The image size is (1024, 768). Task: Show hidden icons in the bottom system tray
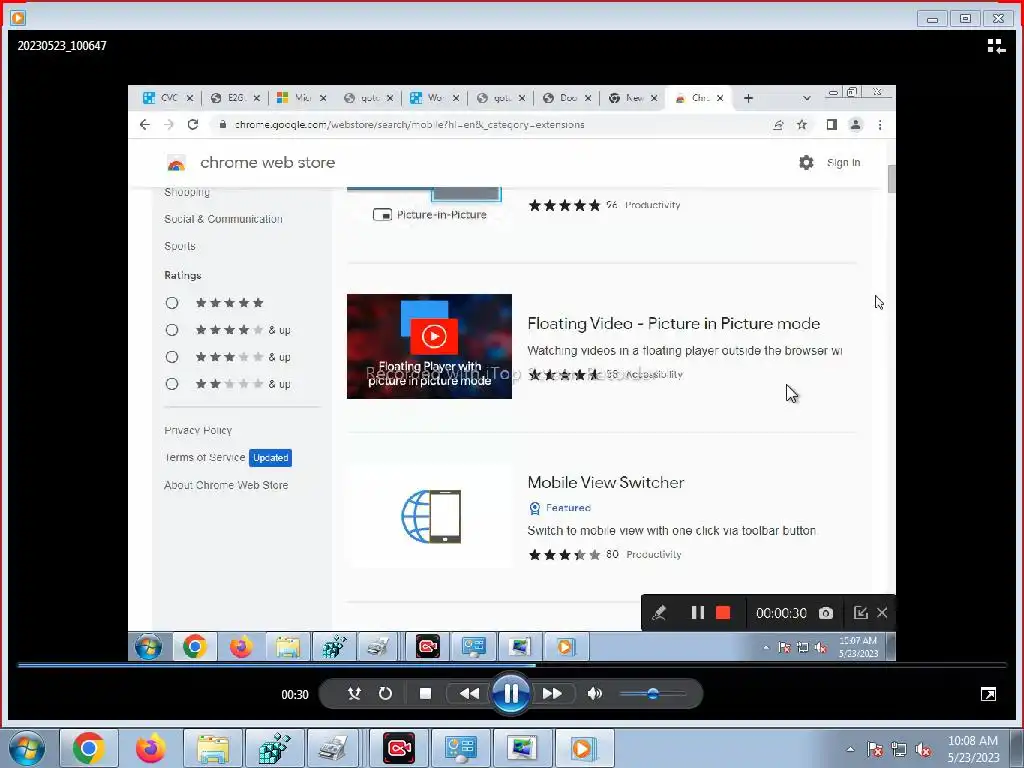[x=850, y=749]
